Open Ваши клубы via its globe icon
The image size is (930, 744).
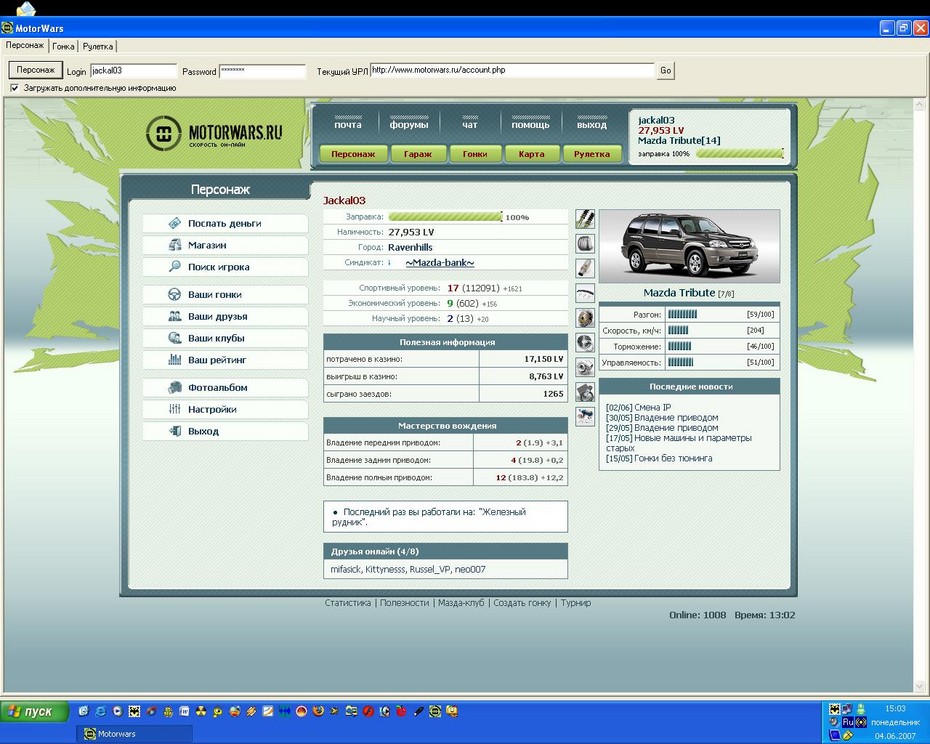coord(174,338)
